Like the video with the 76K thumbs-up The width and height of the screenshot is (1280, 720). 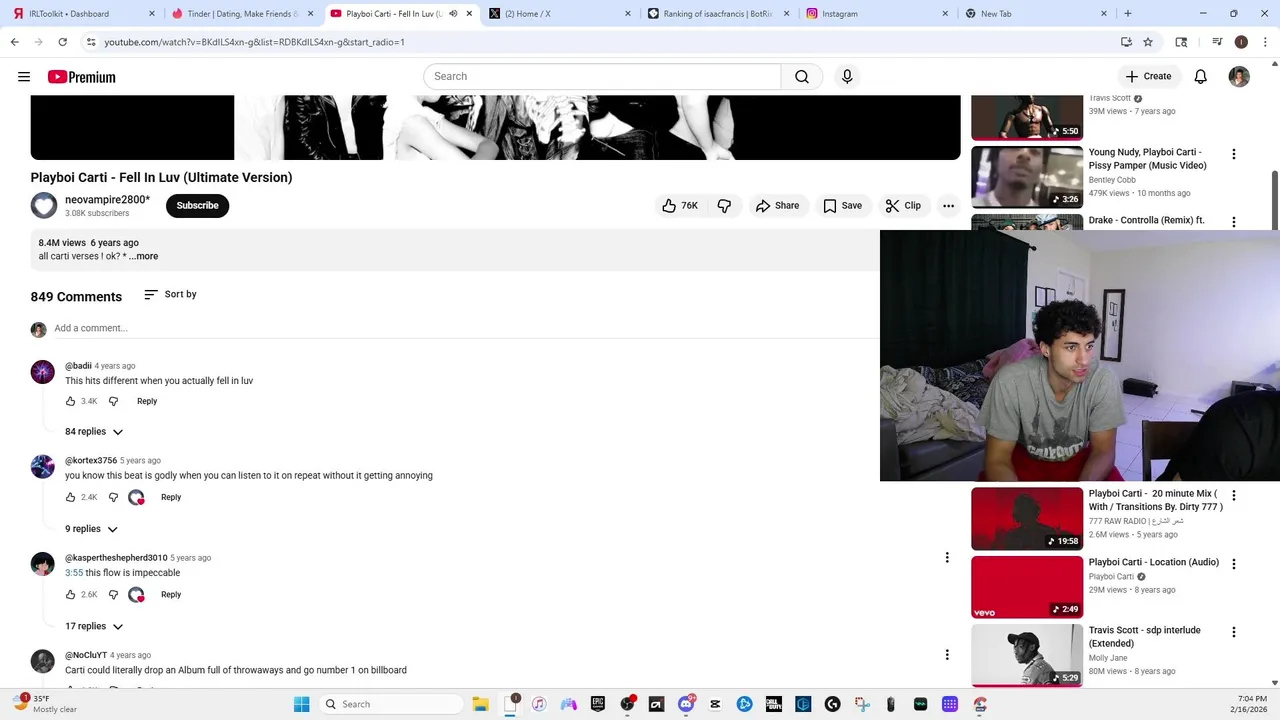(680, 206)
